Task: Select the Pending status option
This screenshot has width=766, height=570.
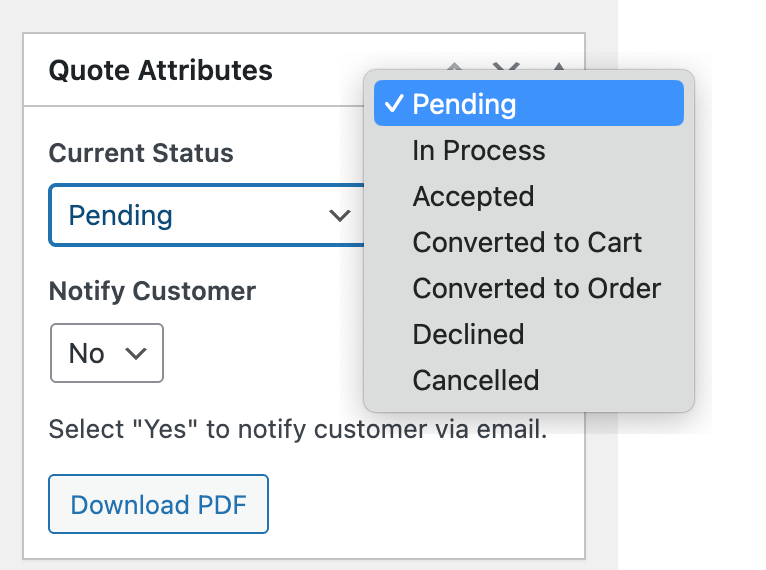Action: click(464, 104)
